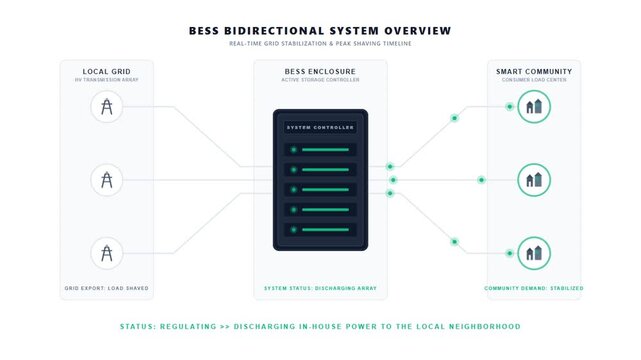641x360 pixels.
Task: Click the Active Storage Controller subheading
Action: (x=320, y=80)
